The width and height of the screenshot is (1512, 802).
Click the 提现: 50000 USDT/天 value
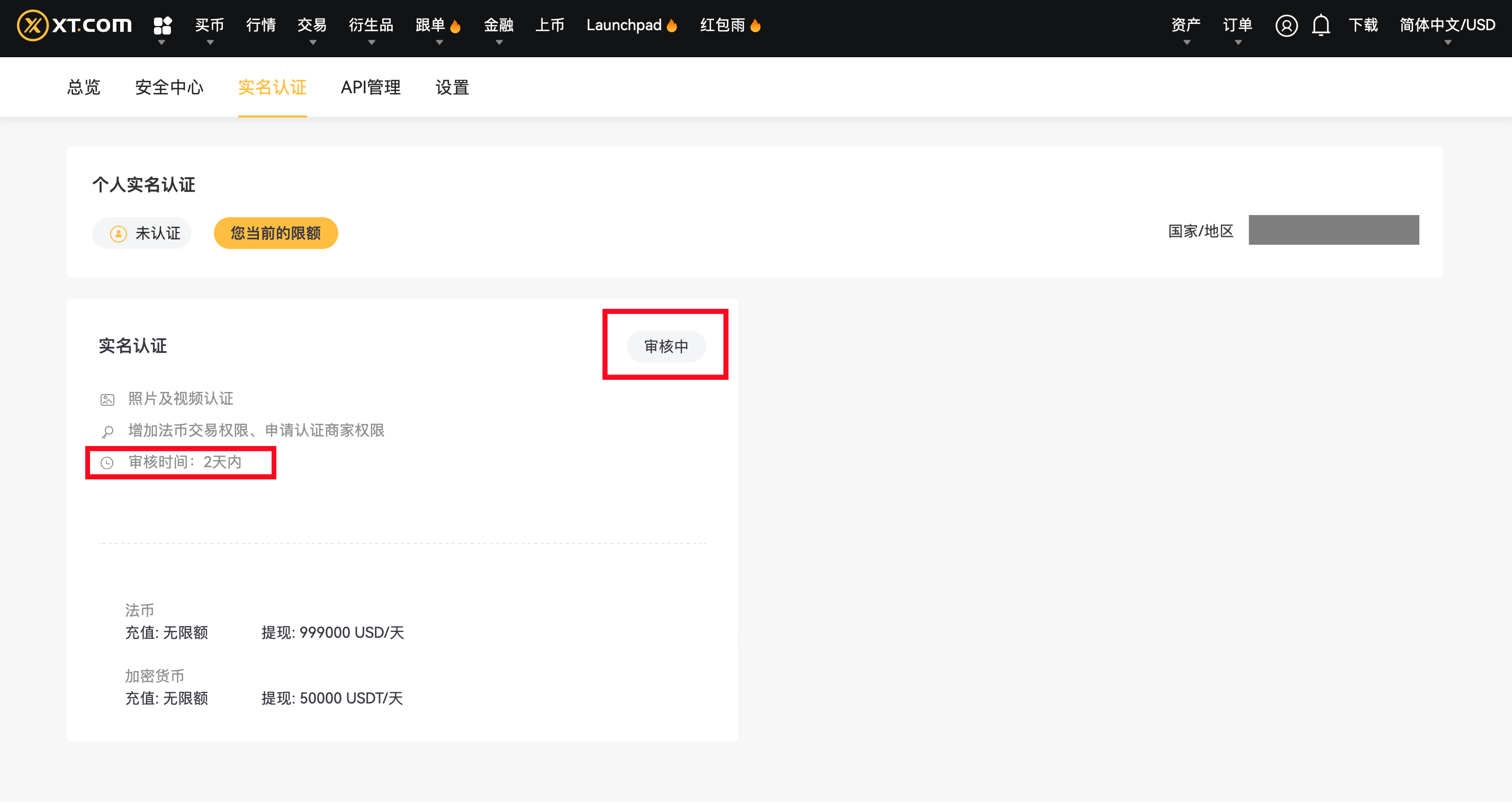coord(332,699)
